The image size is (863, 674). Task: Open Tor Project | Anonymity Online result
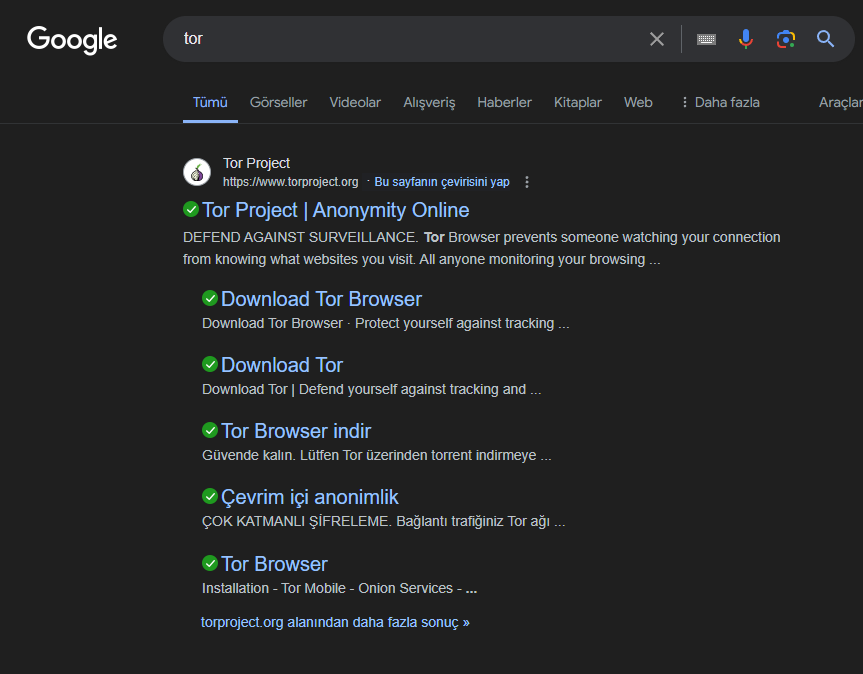pos(335,210)
